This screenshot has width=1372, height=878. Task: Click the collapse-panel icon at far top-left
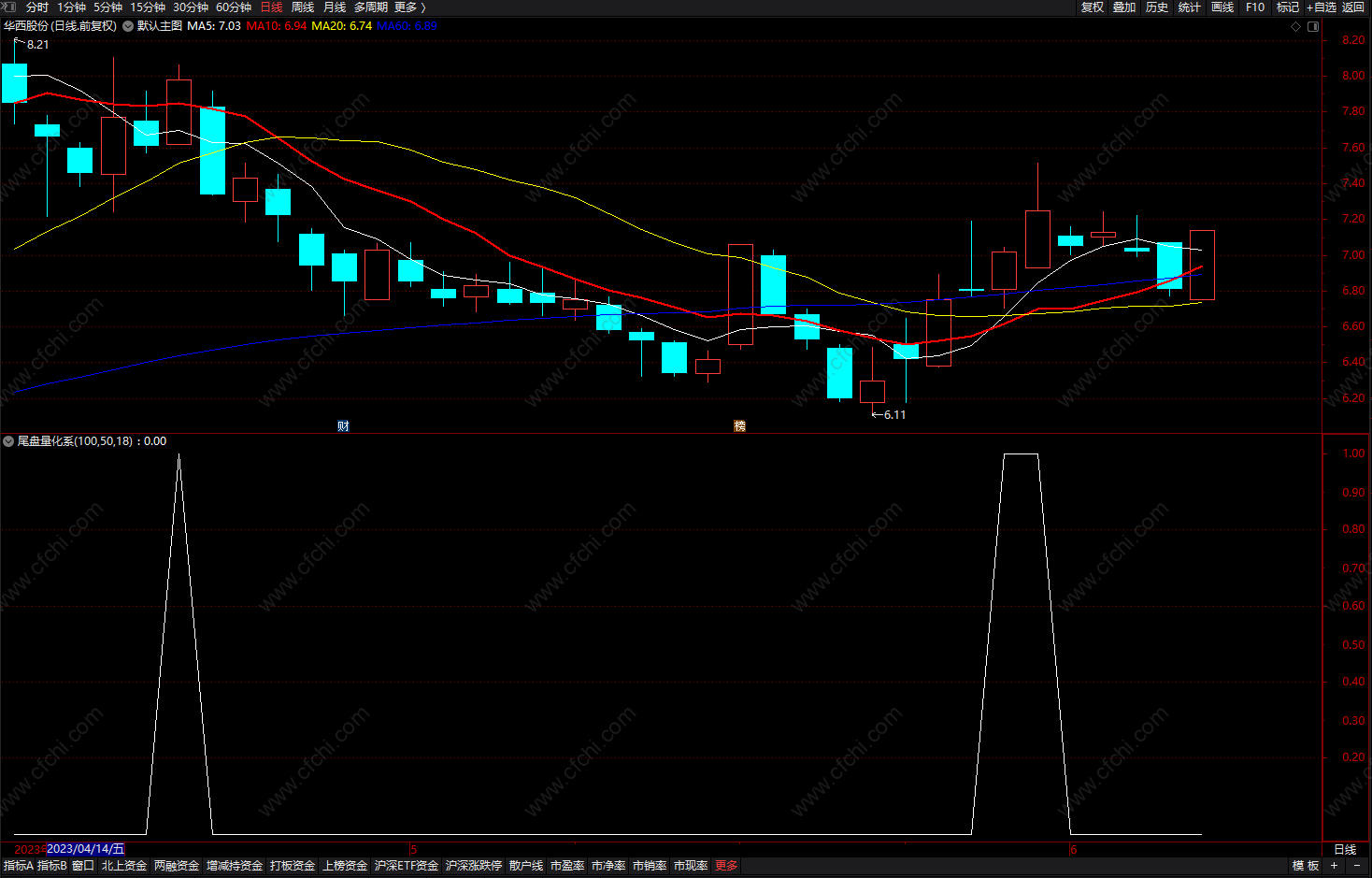click(8, 7)
